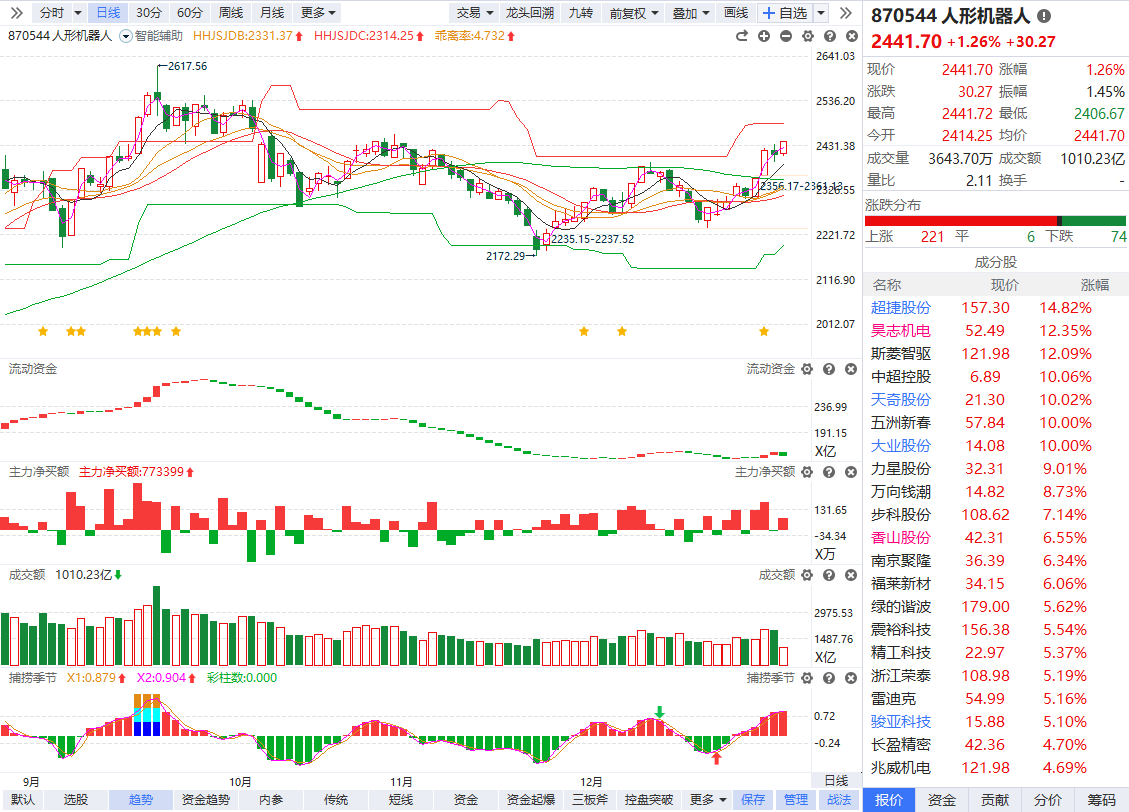Open the 前复权 dropdown
The width and height of the screenshot is (1129, 812).
tap(634, 13)
